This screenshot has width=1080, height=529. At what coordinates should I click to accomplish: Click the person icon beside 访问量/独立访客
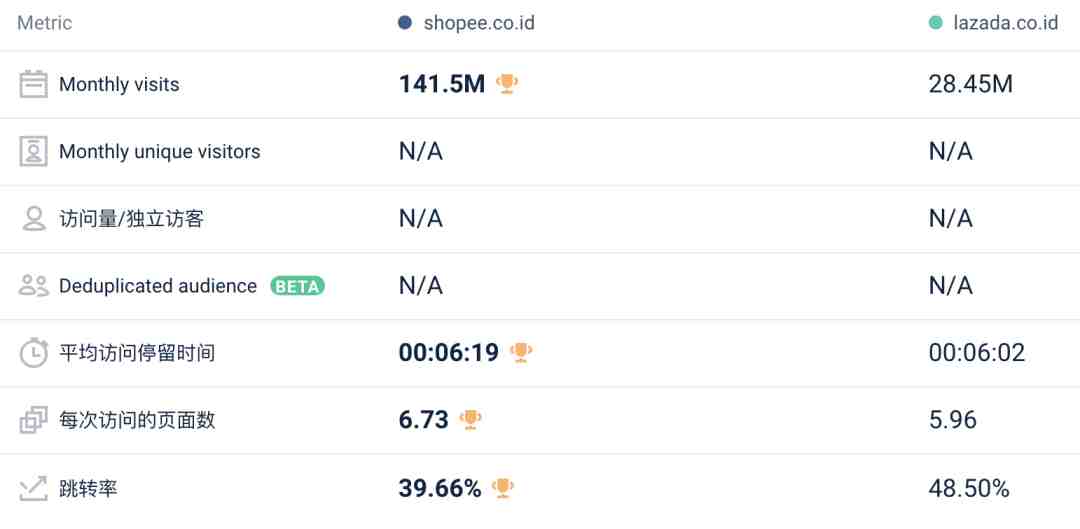click(34, 218)
